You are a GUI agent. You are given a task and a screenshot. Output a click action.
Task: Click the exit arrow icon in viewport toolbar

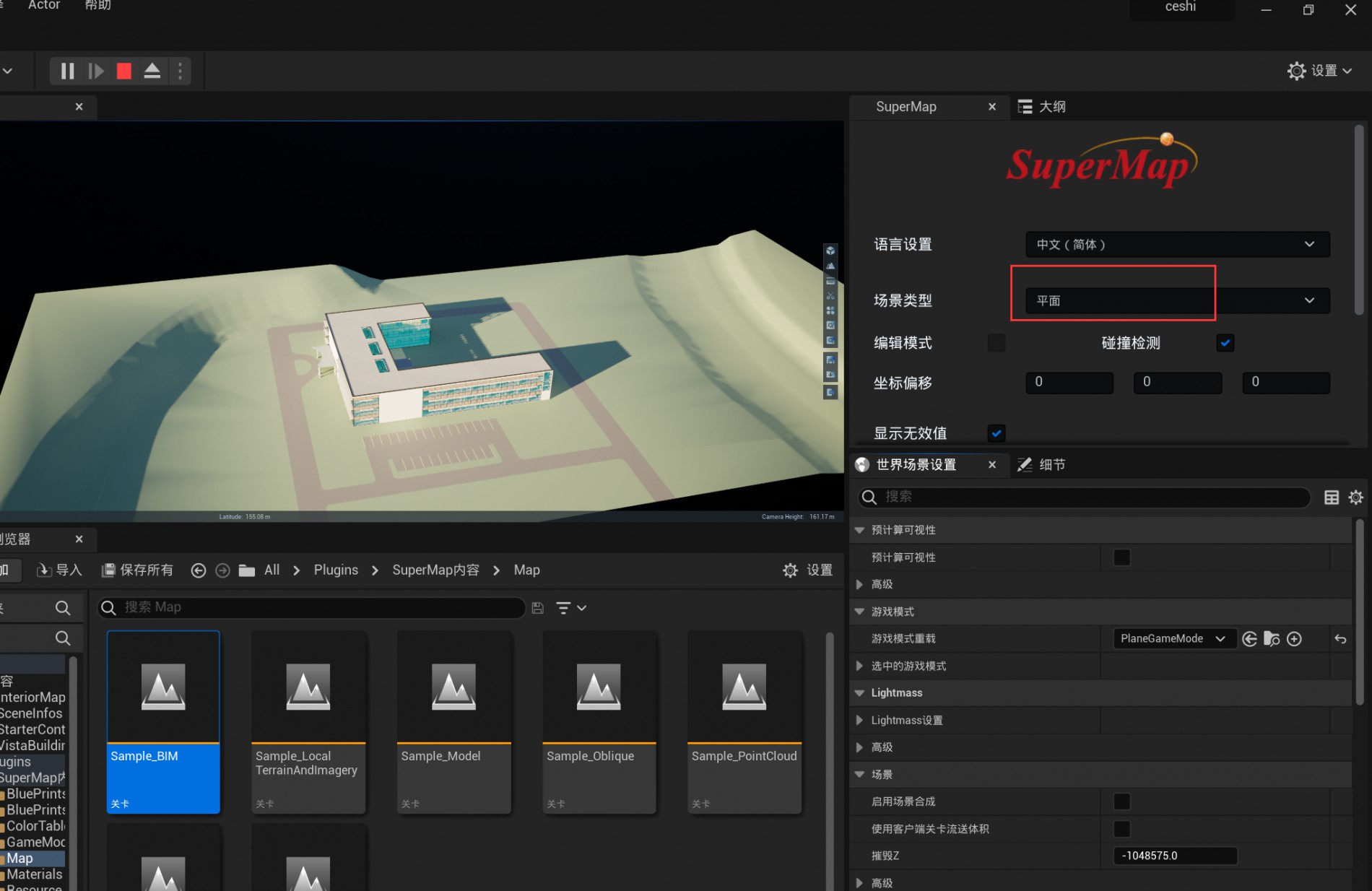pos(830,392)
